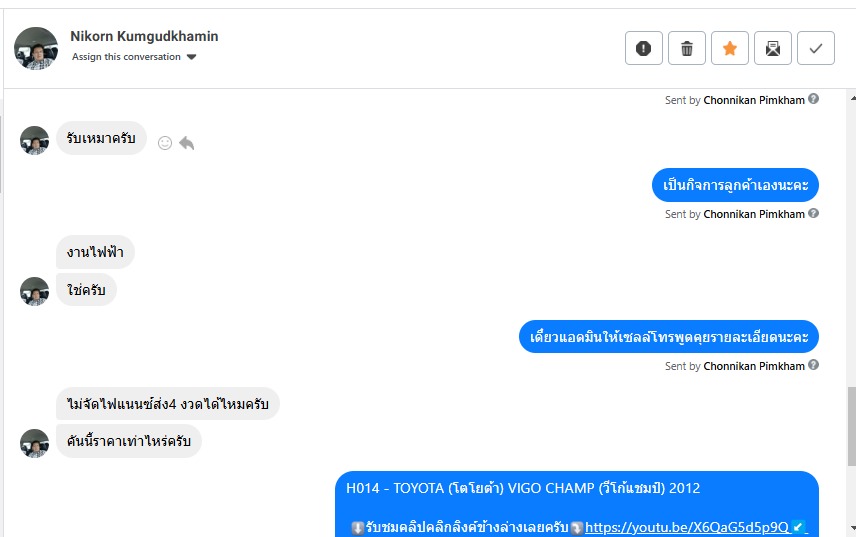The height and width of the screenshot is (537, 856).
Task: Expand the Assign this conversation dropdown
Action: click(x=134, y=57)
